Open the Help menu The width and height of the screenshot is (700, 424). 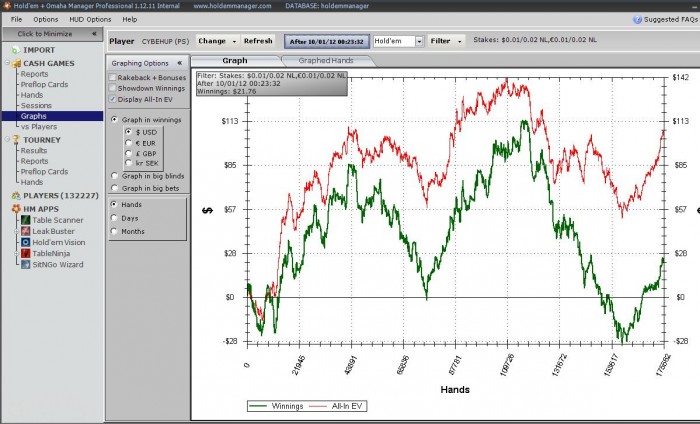pyautogui.click(x=129, y=19)
